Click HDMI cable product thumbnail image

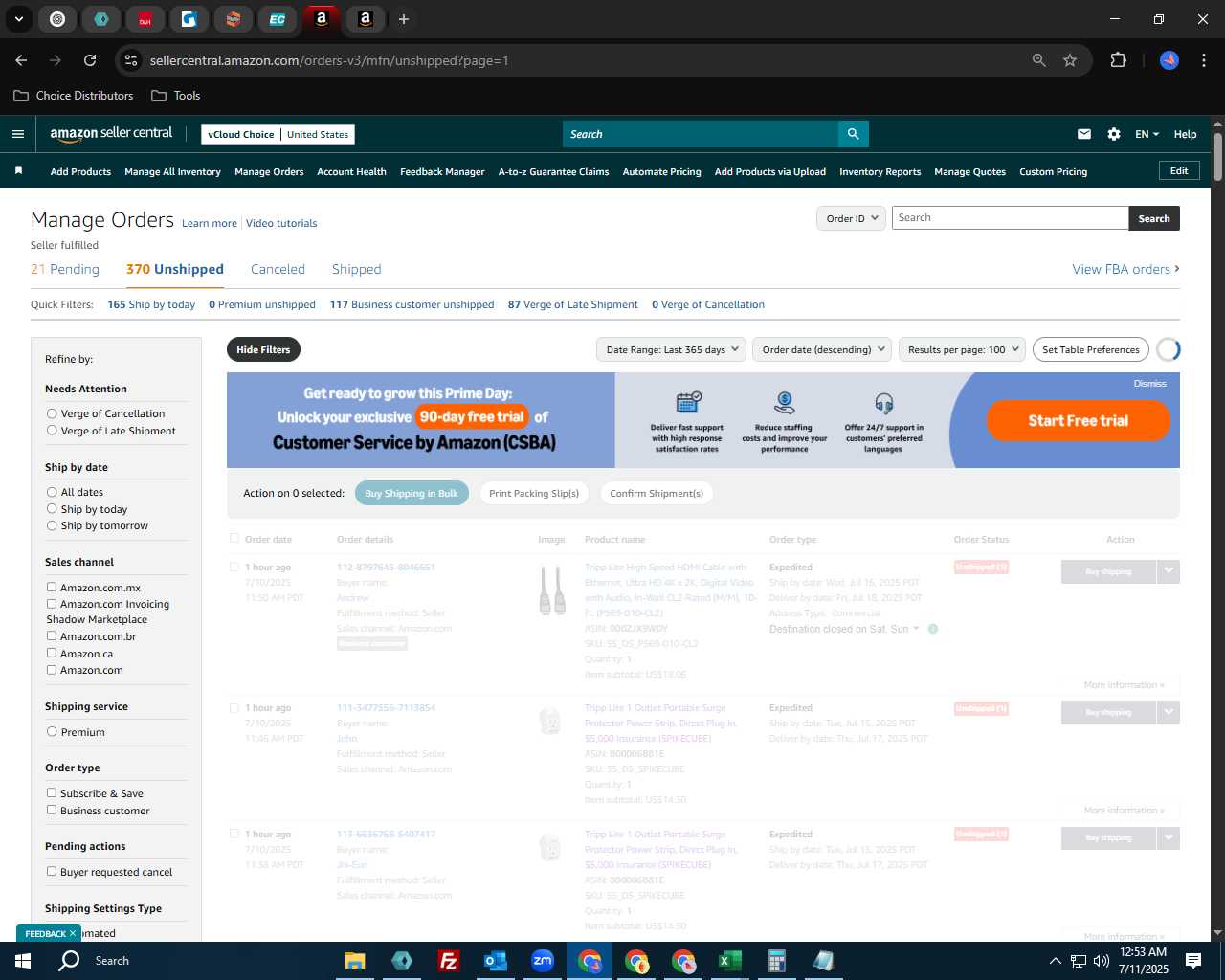click(x=551, y=590)
